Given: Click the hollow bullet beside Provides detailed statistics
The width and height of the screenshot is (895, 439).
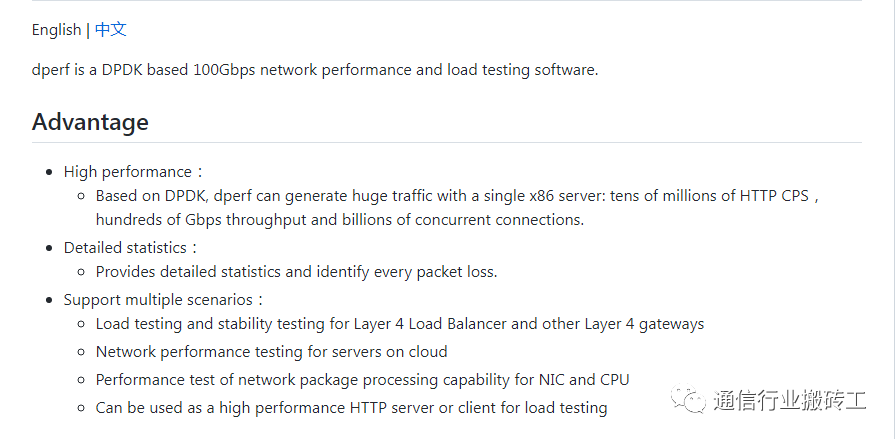Looking at the screenshot, I should 81,272.
